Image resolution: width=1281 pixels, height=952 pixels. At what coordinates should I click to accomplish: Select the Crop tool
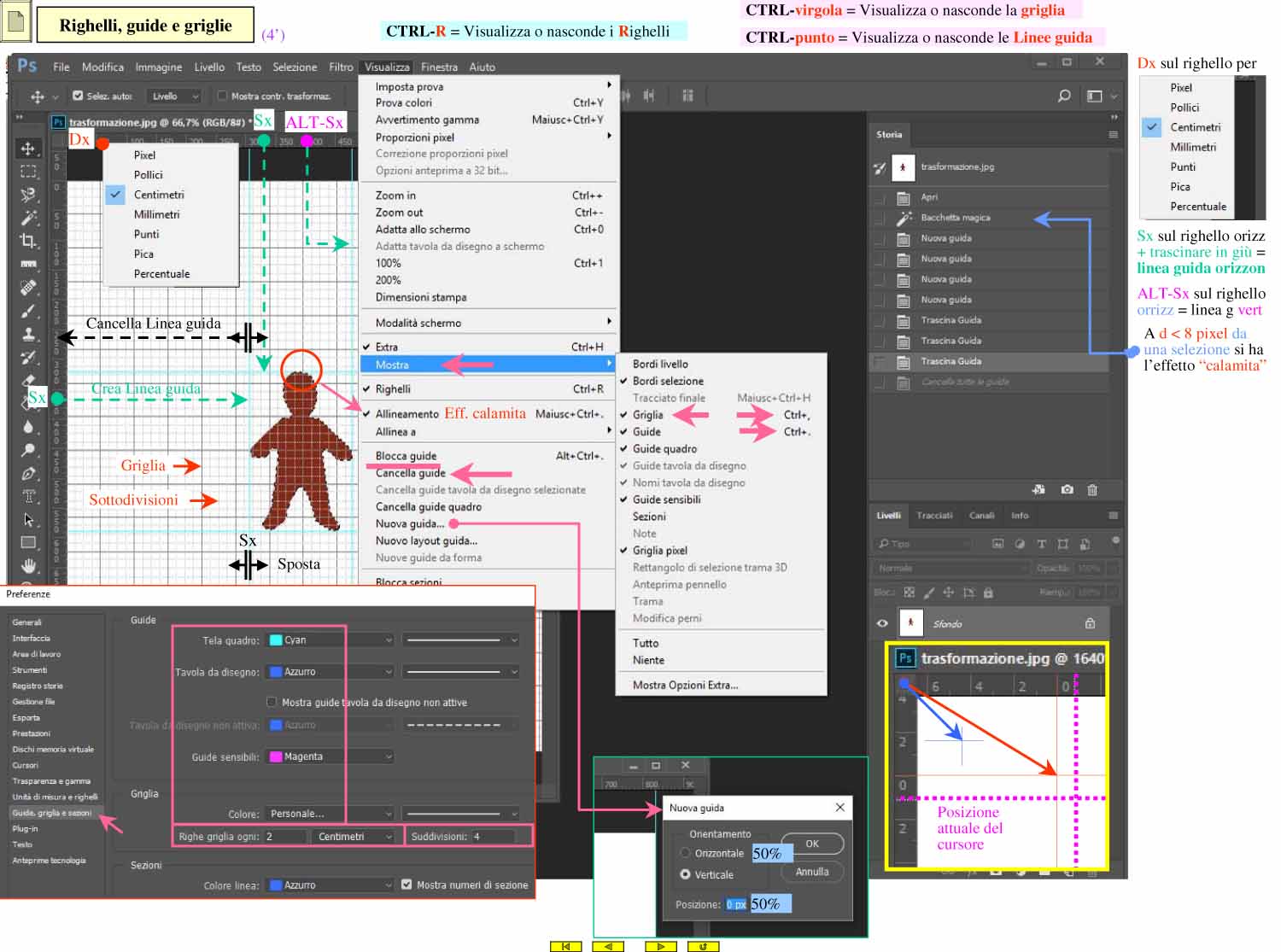click(x=28, y=241)
